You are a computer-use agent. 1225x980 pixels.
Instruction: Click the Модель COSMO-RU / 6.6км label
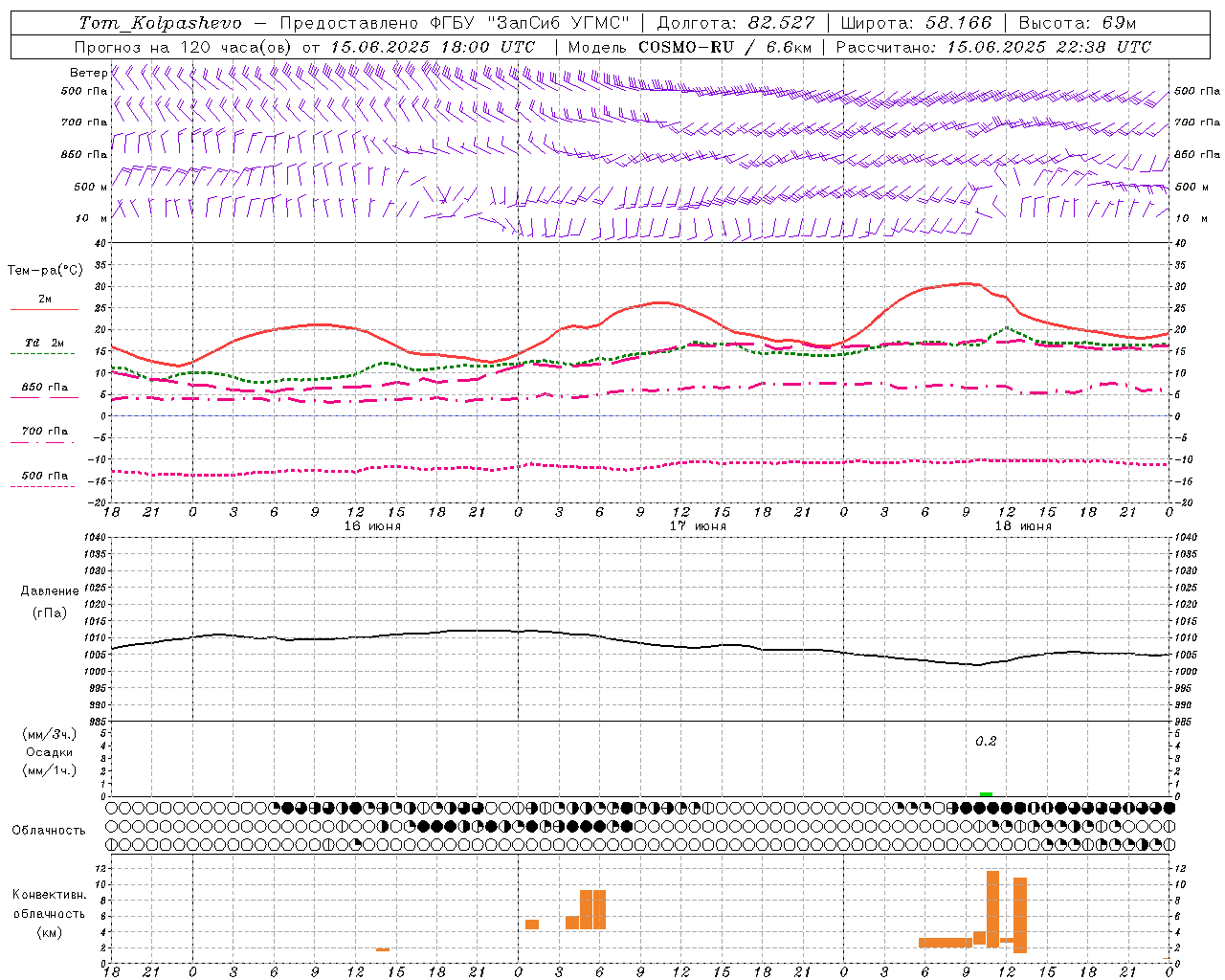690,47
